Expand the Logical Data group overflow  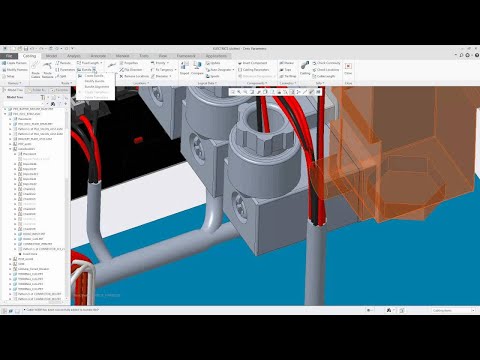[207, 83]
